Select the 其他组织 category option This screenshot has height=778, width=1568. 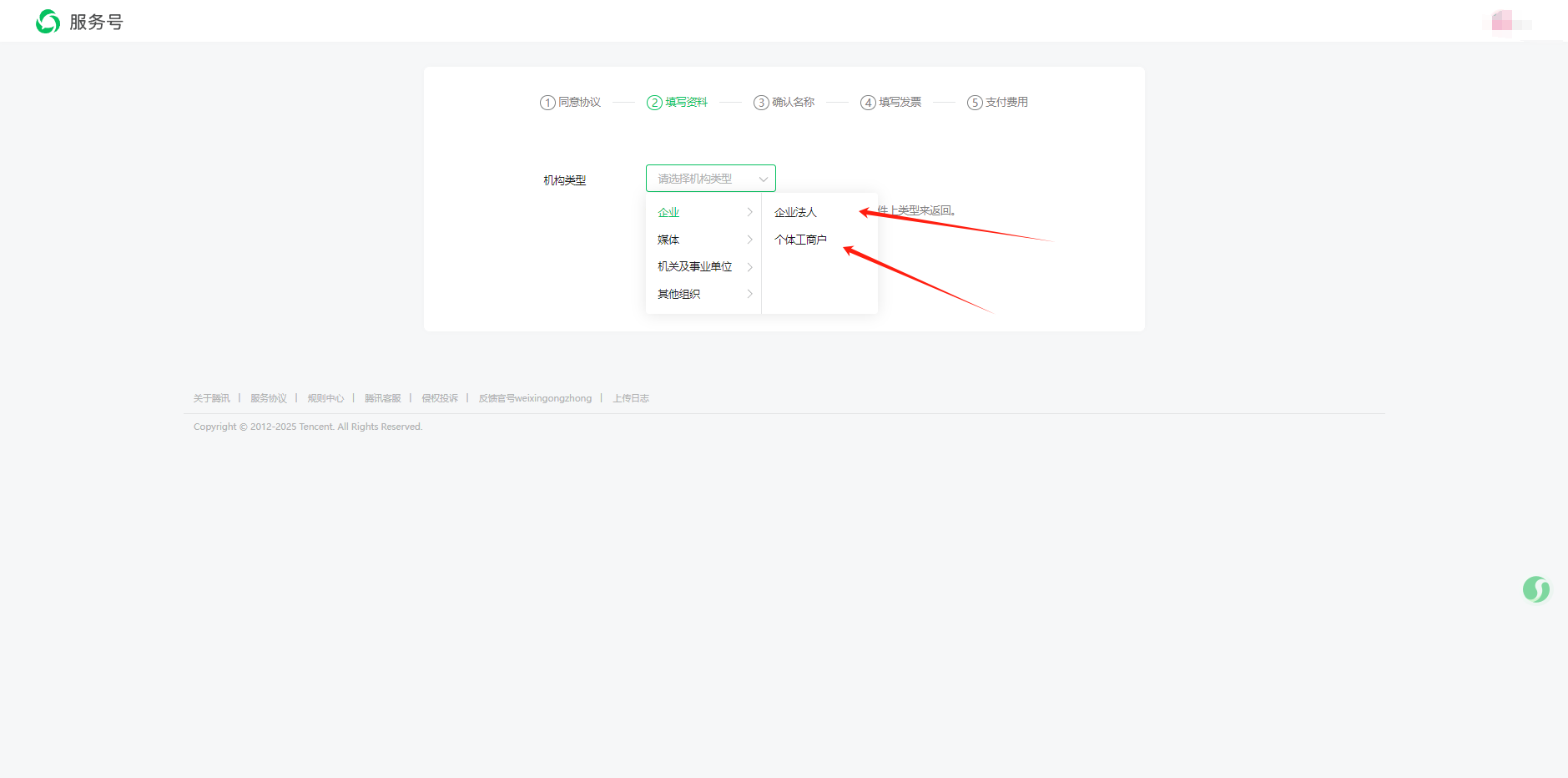[678, 294]
